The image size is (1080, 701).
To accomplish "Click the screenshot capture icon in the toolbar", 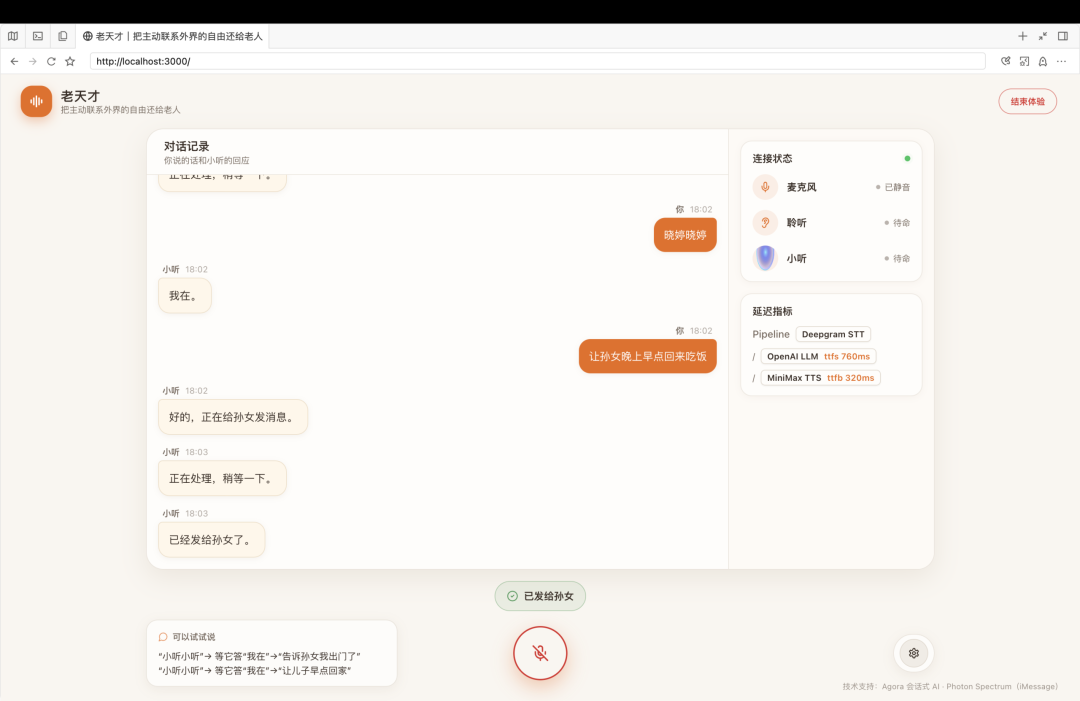I will pos(1024,61).
